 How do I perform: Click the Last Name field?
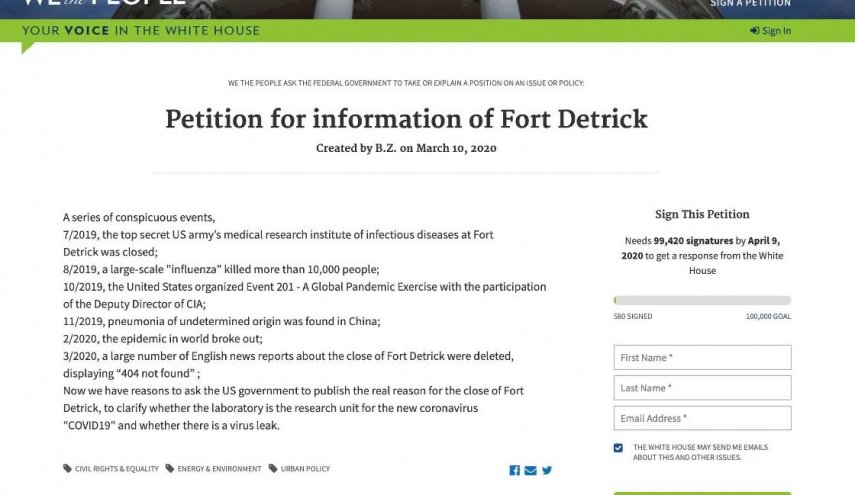point(702,388)
